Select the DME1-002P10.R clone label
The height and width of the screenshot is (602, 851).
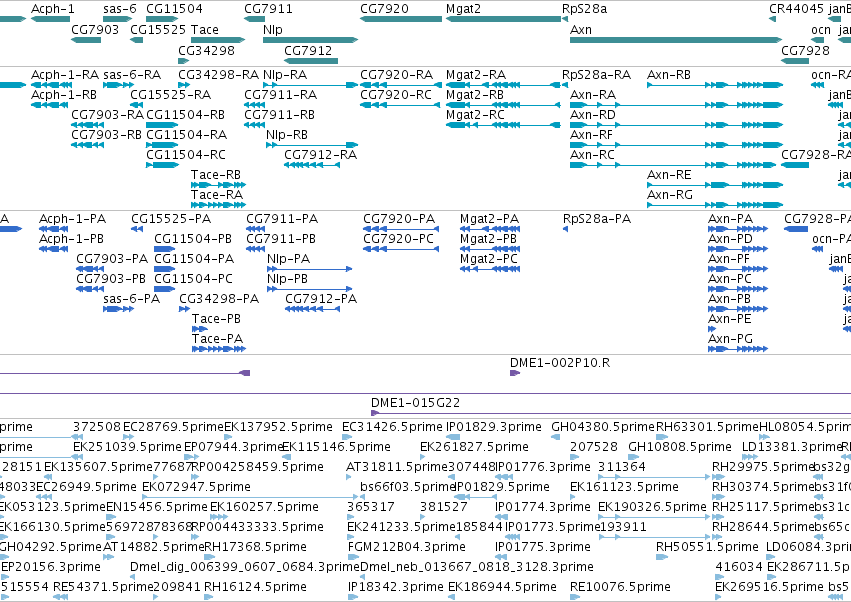click(x=560, y=363)
